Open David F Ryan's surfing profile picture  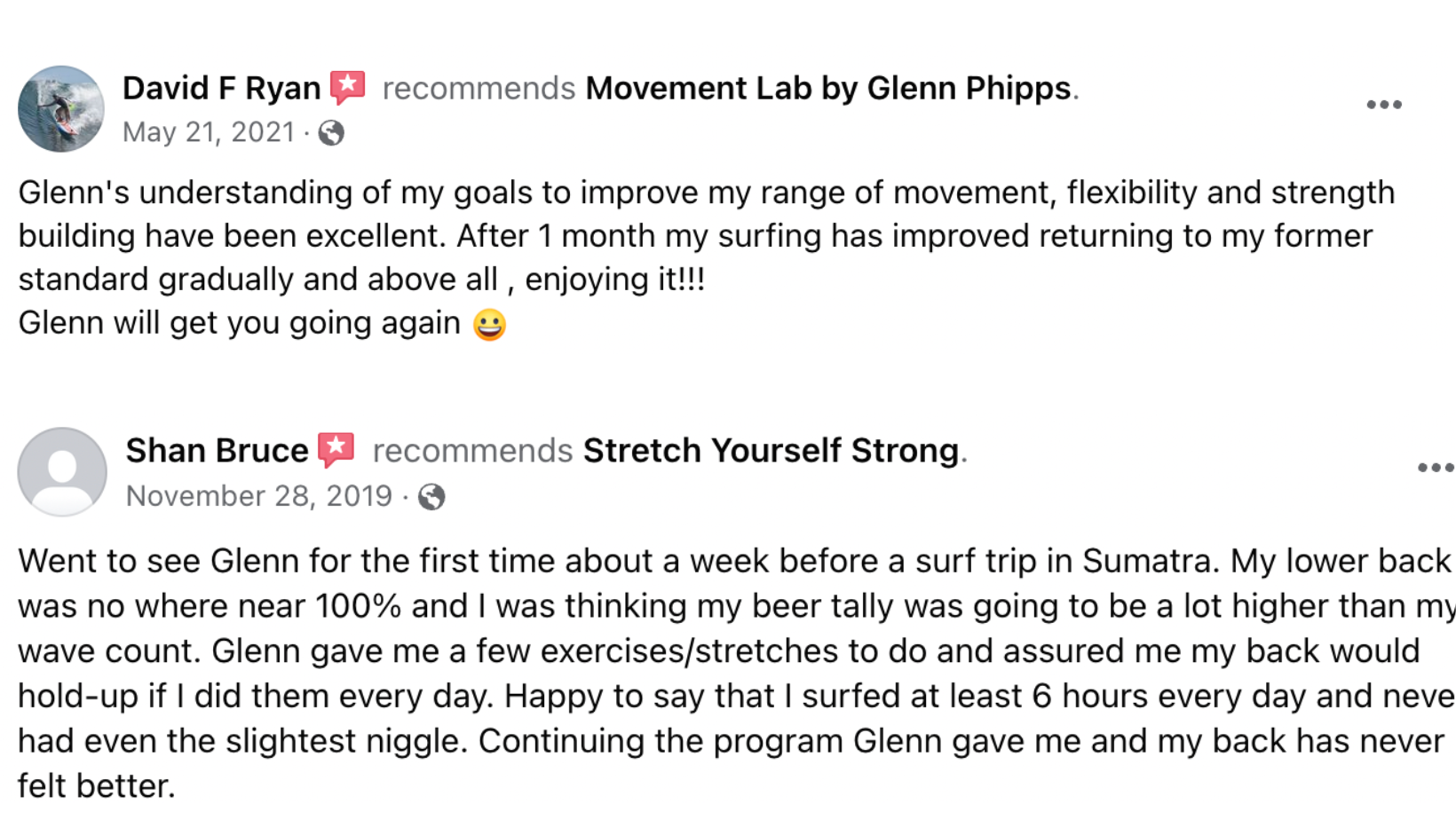(x=61, y=109)
